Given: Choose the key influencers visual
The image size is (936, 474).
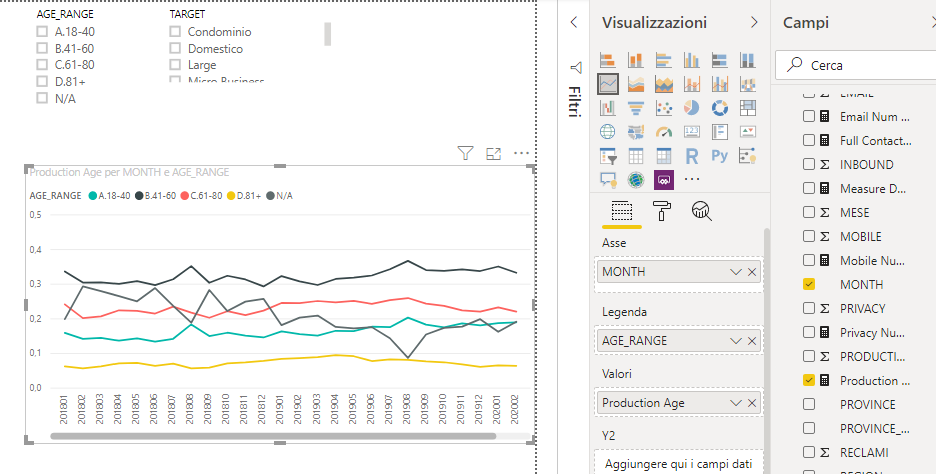Looking at the screenshot, I should 747,156.
